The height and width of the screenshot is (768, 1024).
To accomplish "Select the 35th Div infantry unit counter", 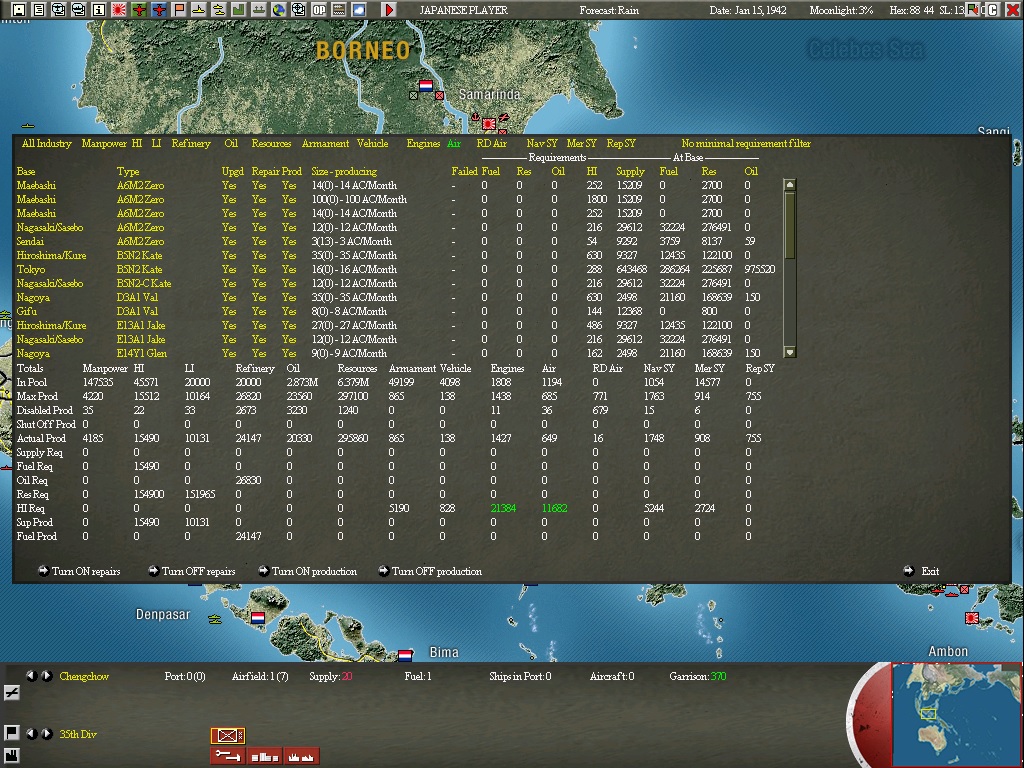I will click(x=227, y=735).
